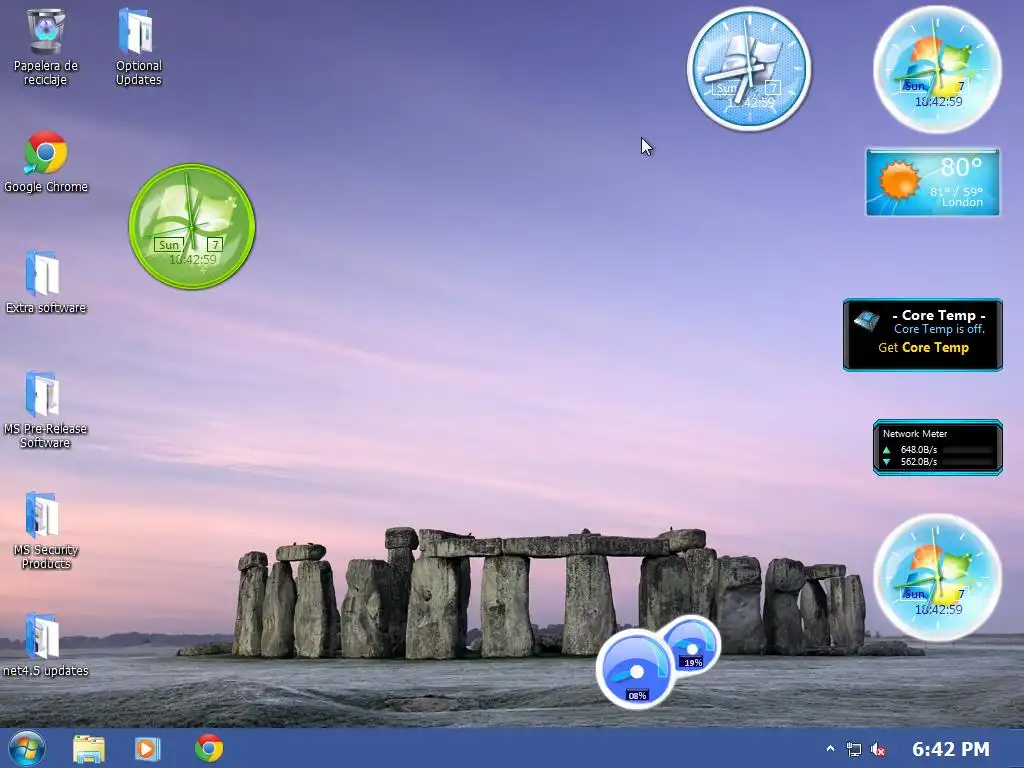Open Google Chrome from the taskbar
The image size is (1024, 768).
click(209, 748)
